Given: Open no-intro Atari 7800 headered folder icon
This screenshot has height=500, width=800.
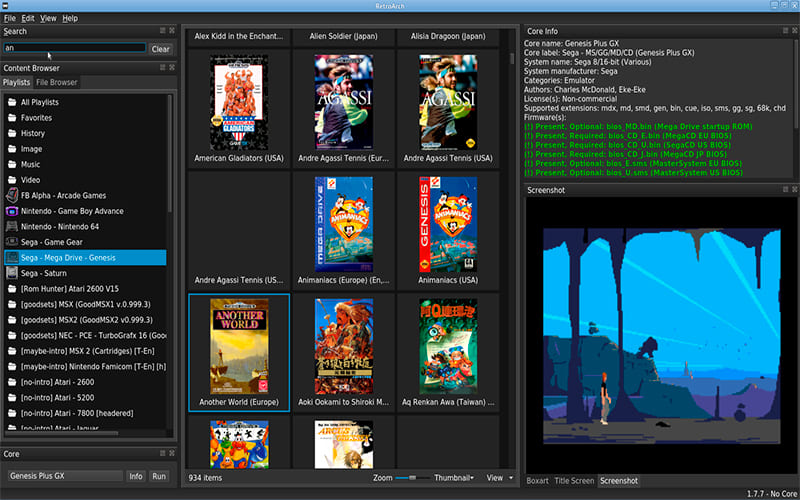Looking at the screenshot, I should point(12,413).
